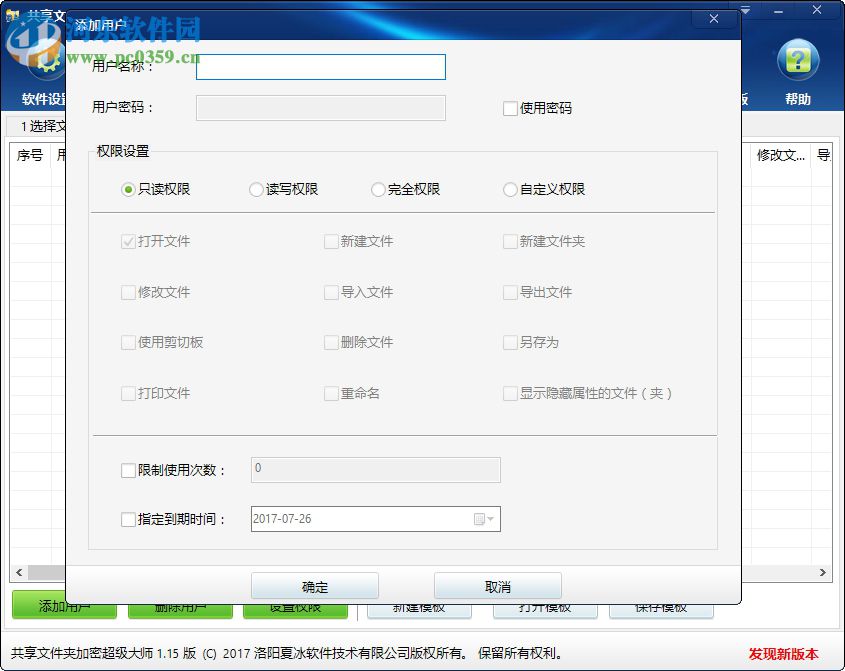Enable the 使用密码 checkbox
Viewport: 845px width, 671px height.
[x=511, y=108]
